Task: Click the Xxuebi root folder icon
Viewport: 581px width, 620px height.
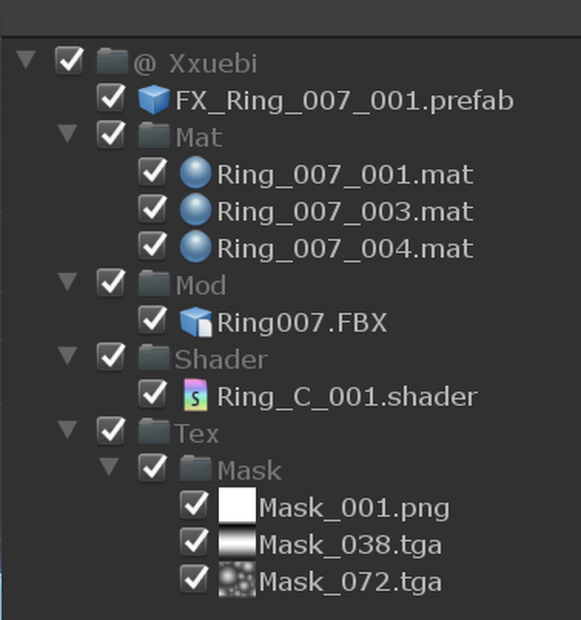Action: (x=112, y=62)
